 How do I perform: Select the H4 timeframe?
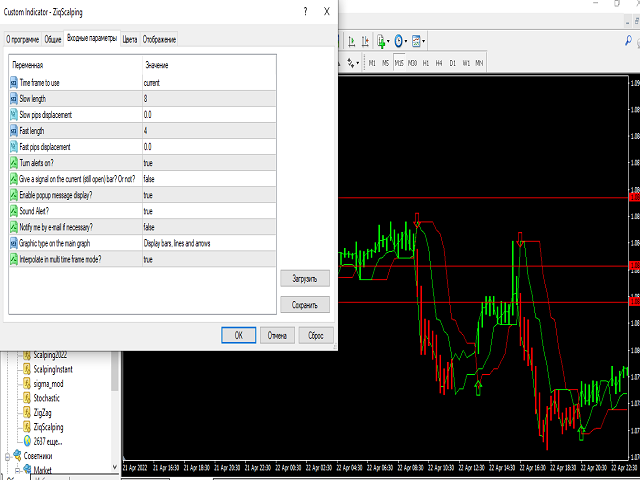(439, 63)
